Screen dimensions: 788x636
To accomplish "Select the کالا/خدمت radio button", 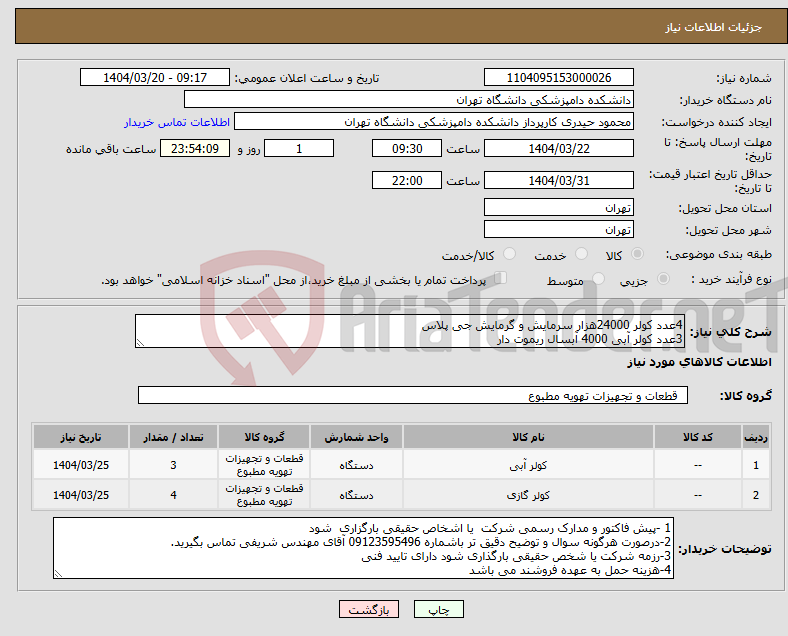I will pyautogui.click(x=510, y=254).
